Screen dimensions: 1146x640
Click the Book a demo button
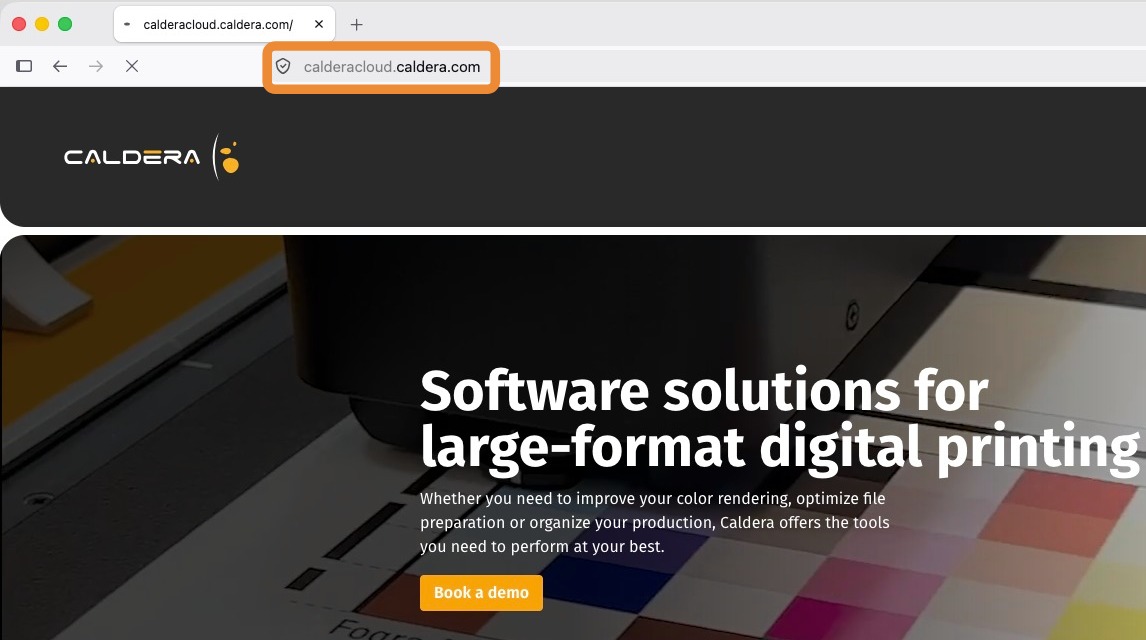coord(481,593)
